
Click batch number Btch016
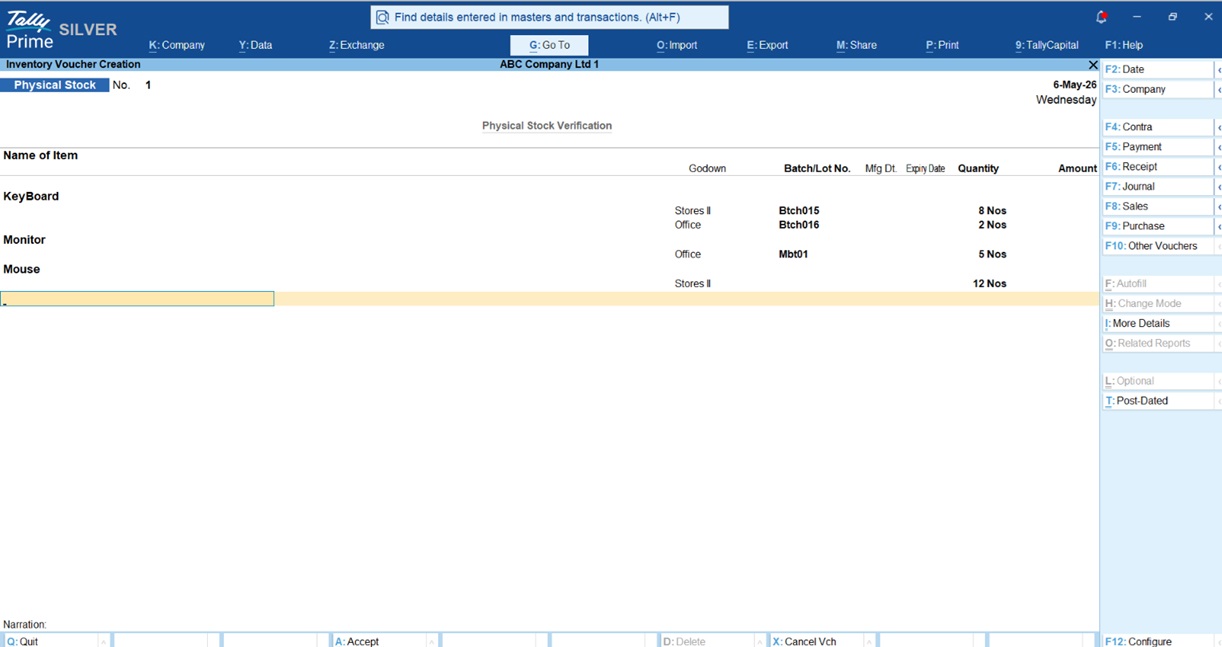click(x=799, y=225)
